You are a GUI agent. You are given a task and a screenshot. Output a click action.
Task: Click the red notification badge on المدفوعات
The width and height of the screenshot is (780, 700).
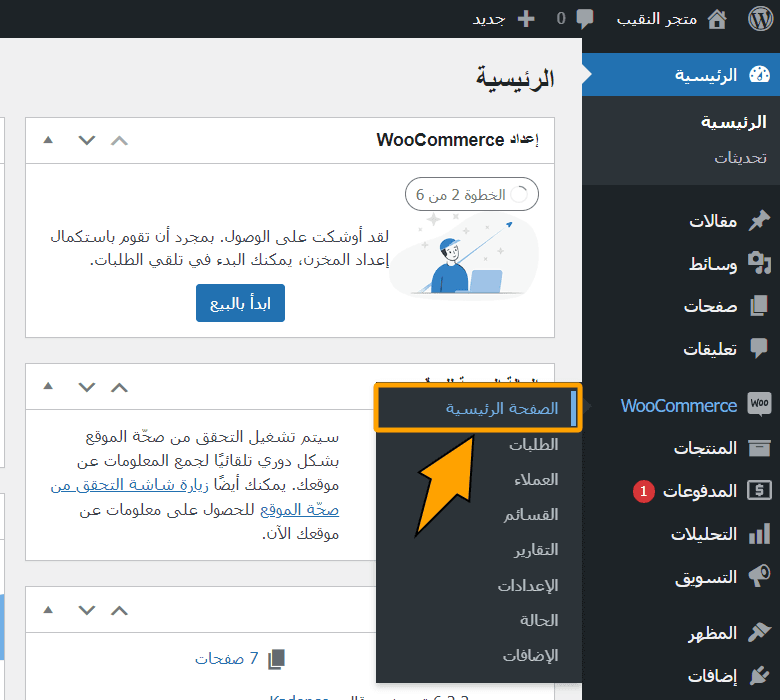[x=644, y=492]
